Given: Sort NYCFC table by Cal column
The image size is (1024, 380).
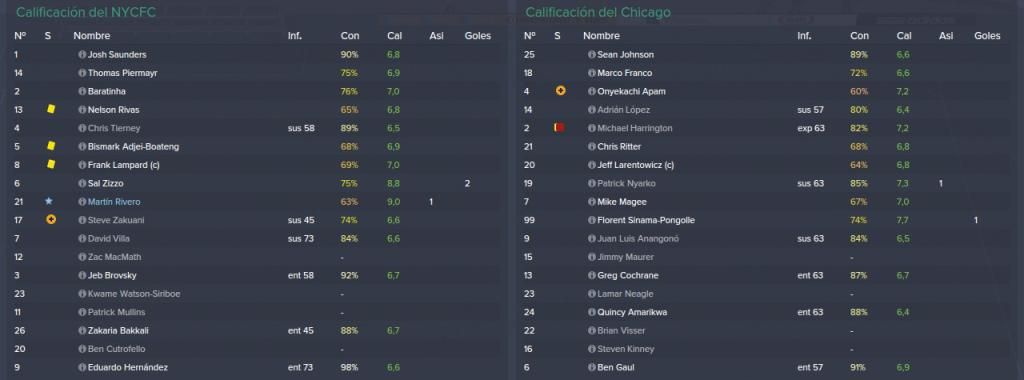Looking at the screenshot, I should click(394, 36).
